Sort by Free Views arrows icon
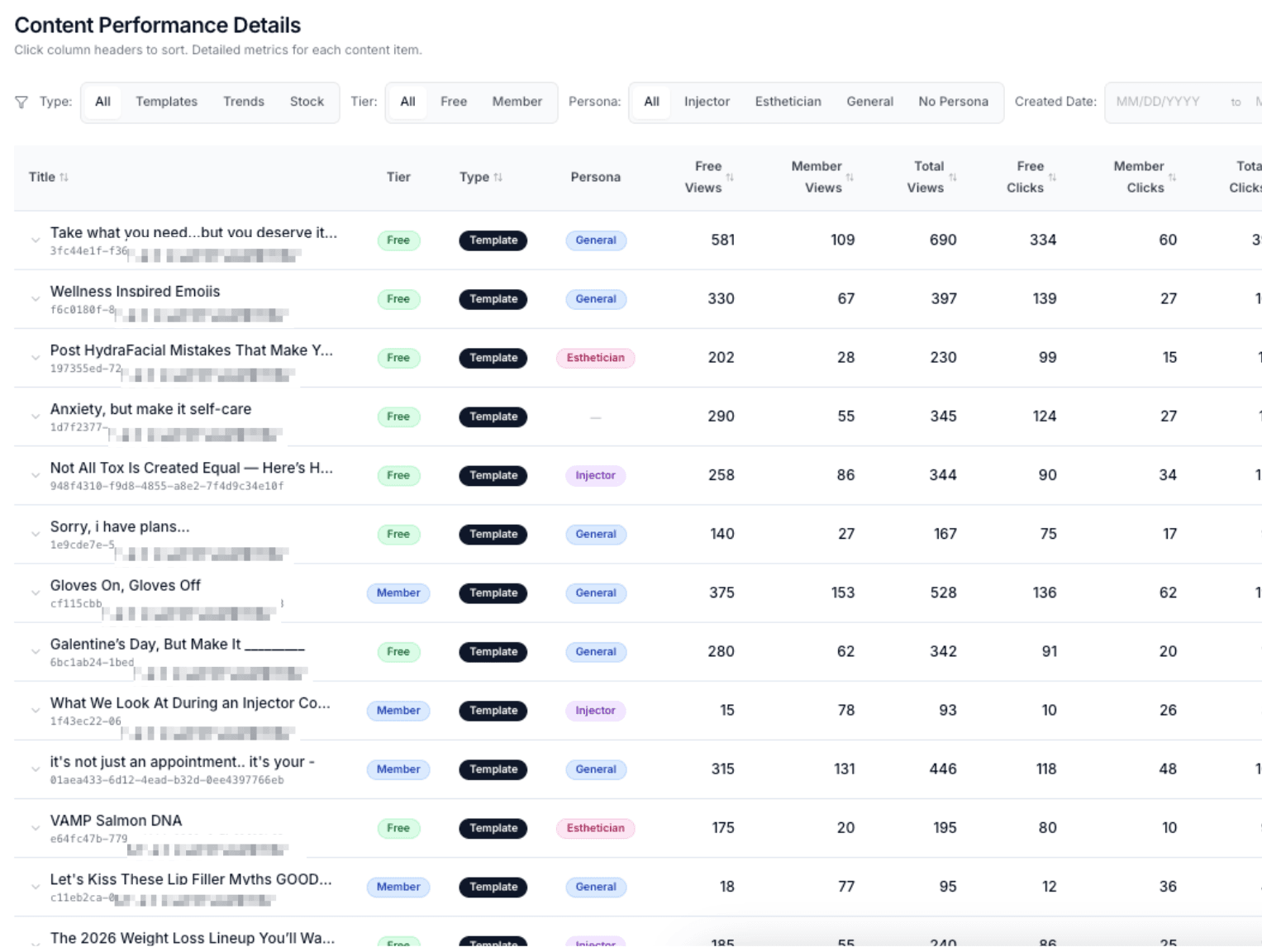Screen dimensions: 1262x952 click(730, 177)
